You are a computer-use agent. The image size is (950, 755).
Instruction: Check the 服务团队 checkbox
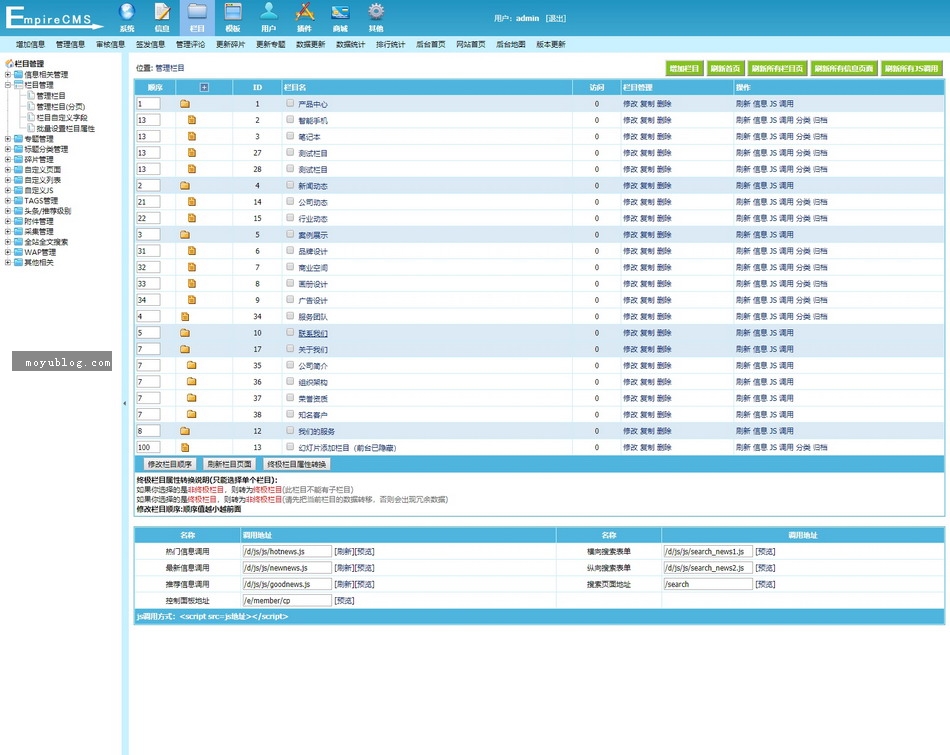[290, 316]
